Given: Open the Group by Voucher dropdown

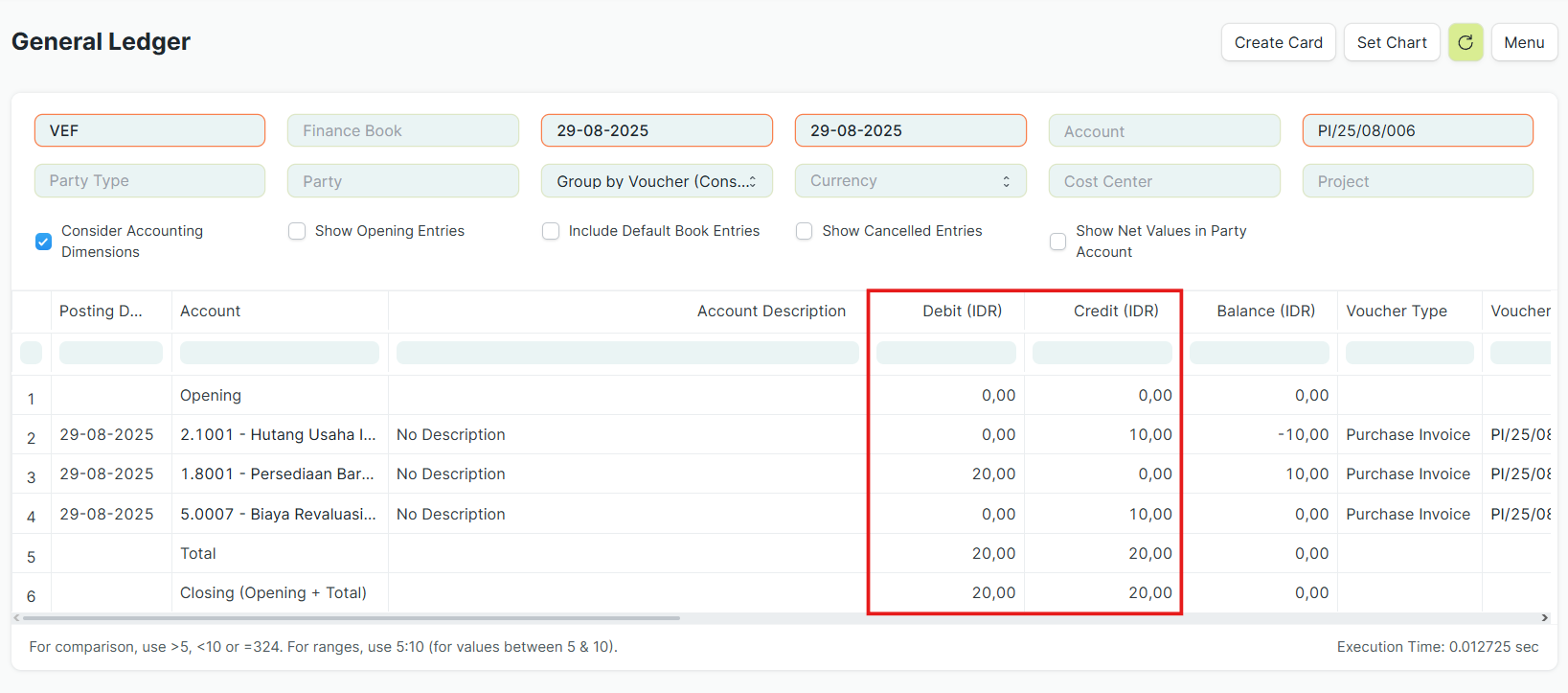Looking at the screenshot, I should click(x=656, y=181).
